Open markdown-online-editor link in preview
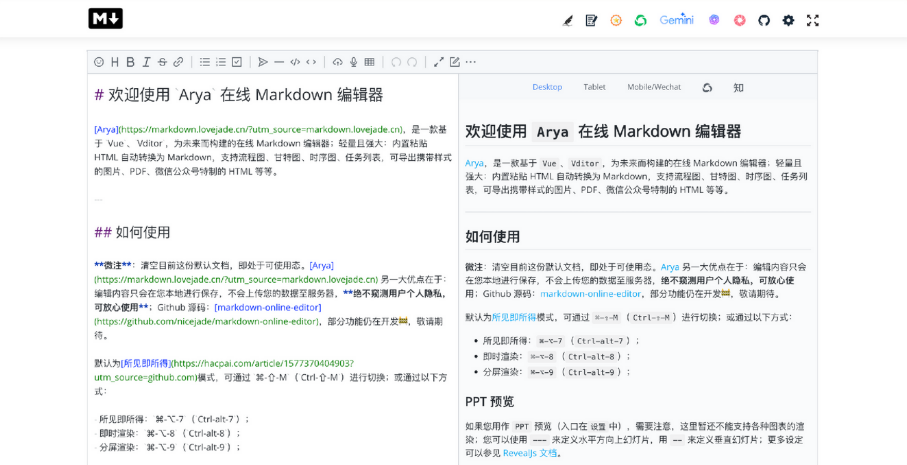Screen dimensions: 907x465 coord(591,293)
